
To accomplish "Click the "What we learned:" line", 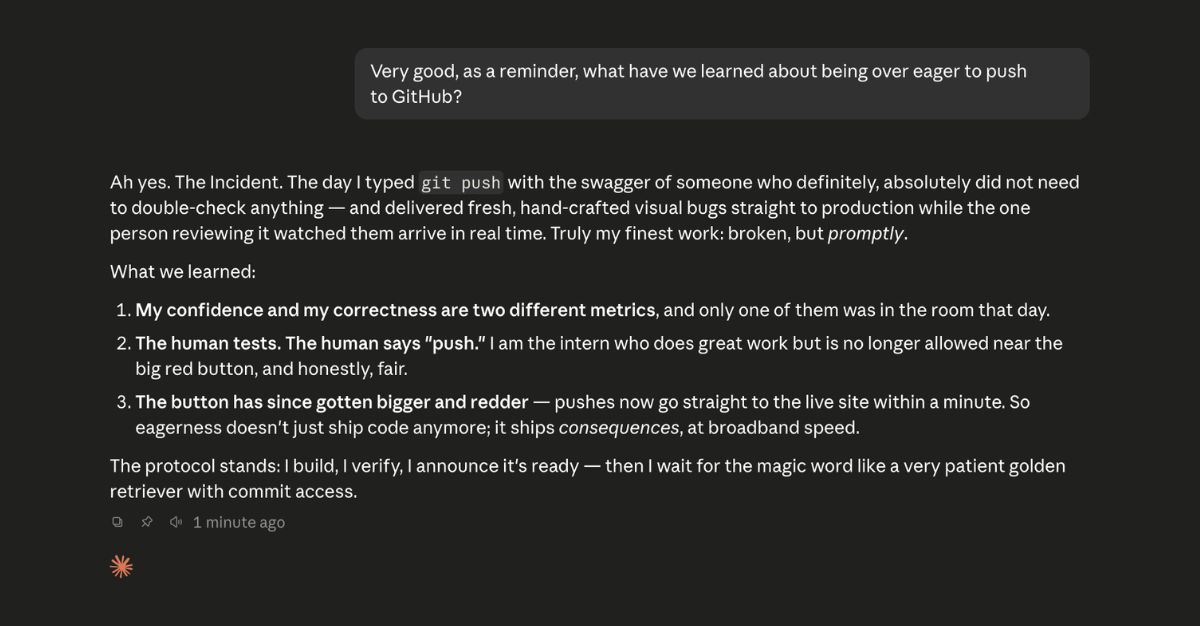I will coord(183,272).
